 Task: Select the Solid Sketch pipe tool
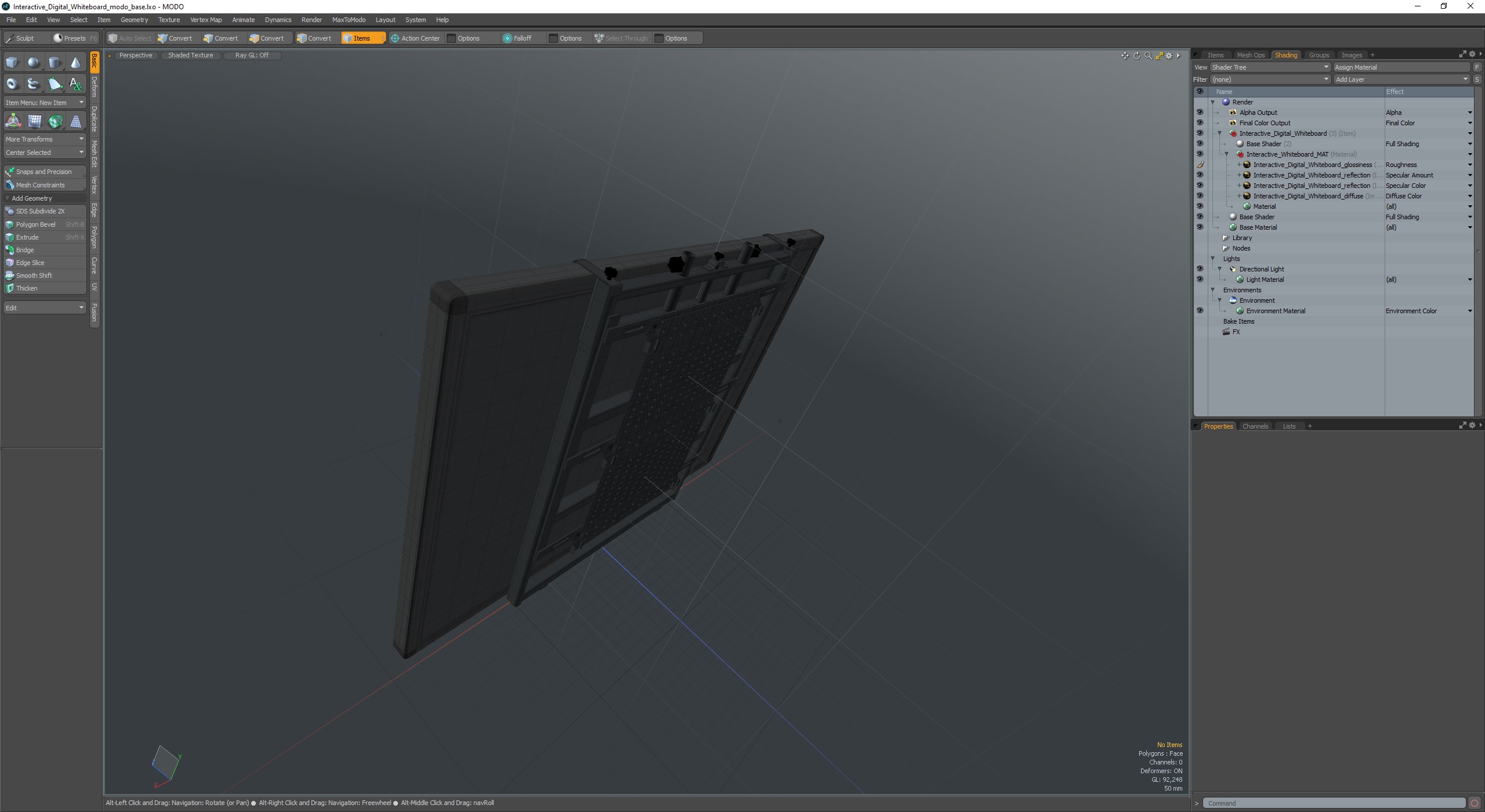point(34,84)
